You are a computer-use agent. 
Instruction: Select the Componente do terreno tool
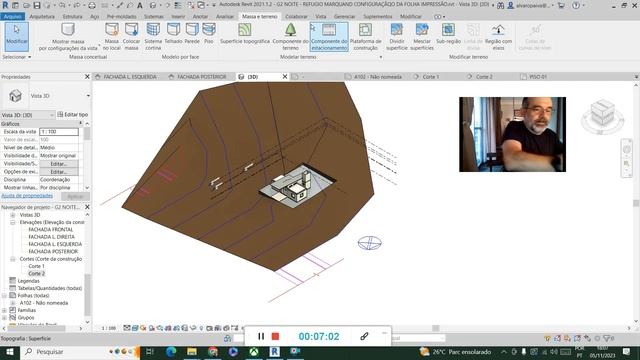tap(291, 36)
